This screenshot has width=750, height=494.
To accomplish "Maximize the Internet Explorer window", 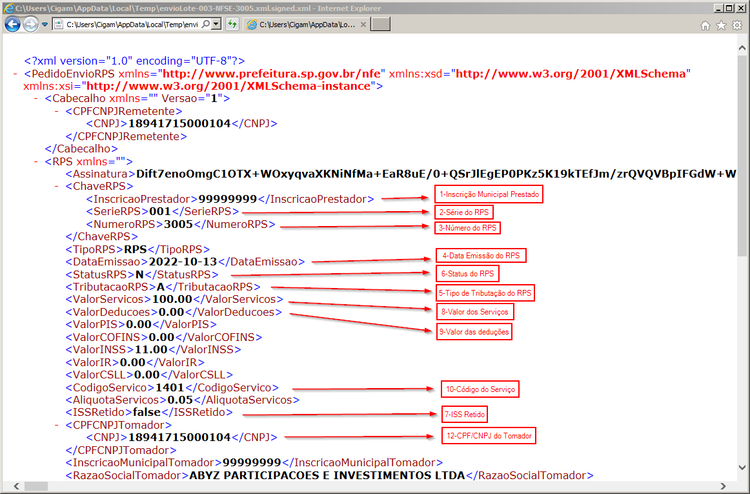I will click(x=728, y=8).
